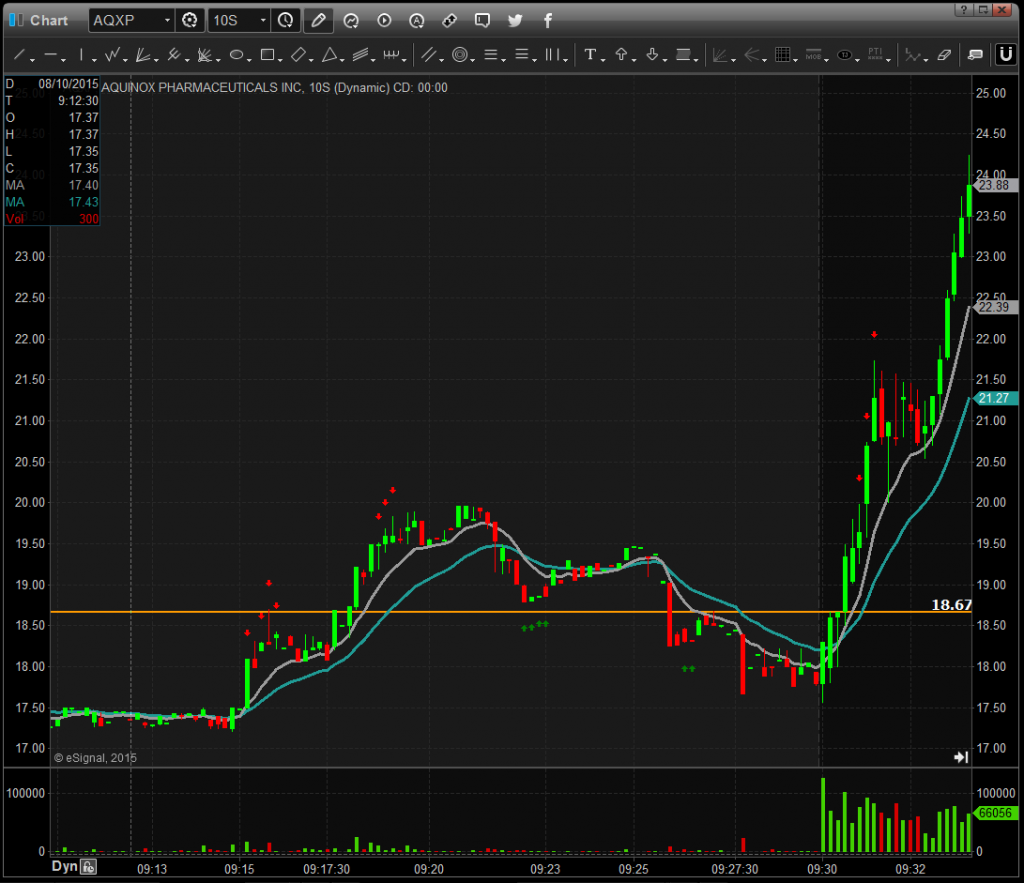The image size is (1024, 883).
Task: Expand the dropdown arrow beside TJ ellipse tool
Action: coord(857,59)
